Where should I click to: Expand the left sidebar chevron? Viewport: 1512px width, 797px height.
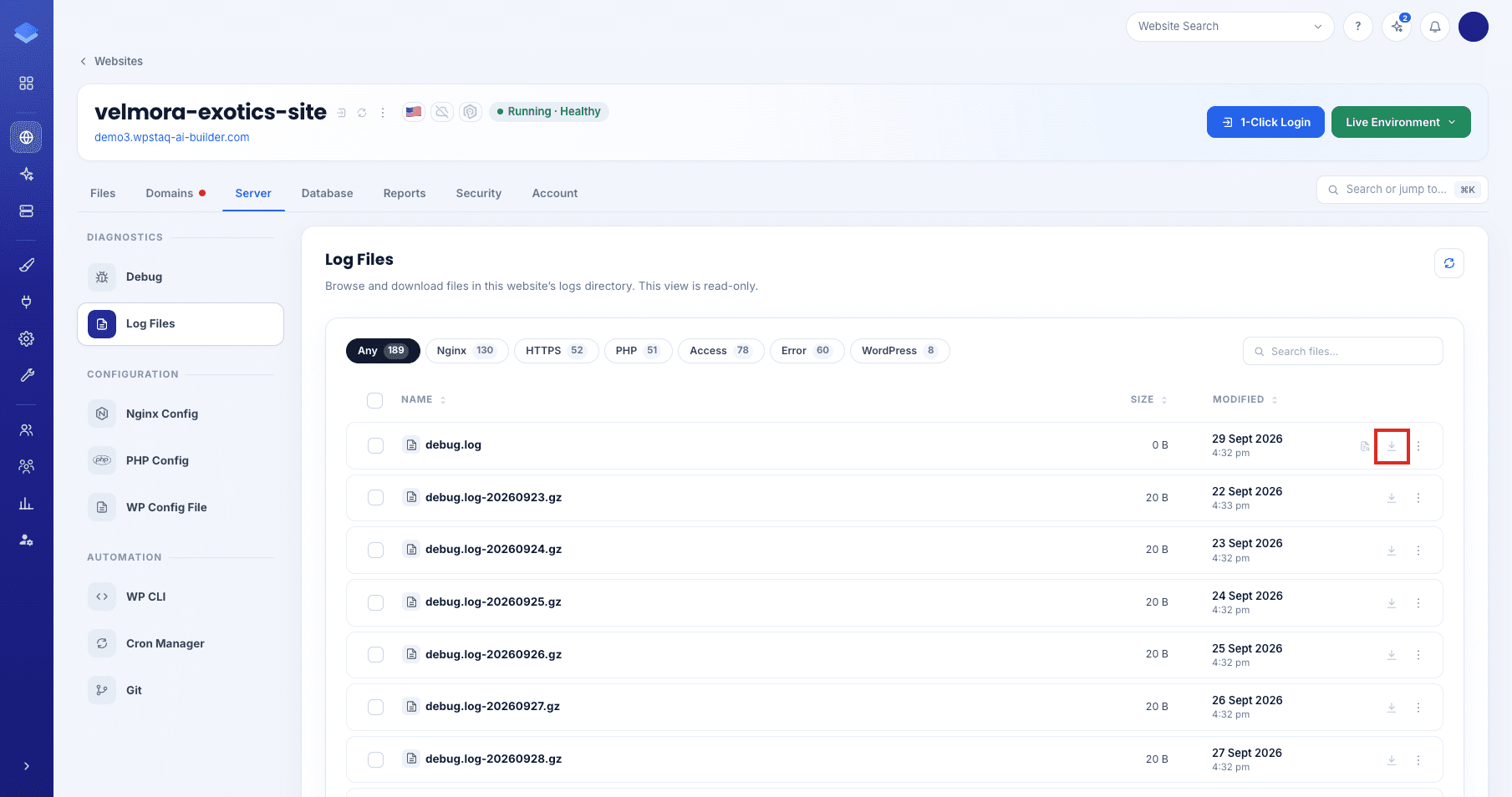point(27,766)
